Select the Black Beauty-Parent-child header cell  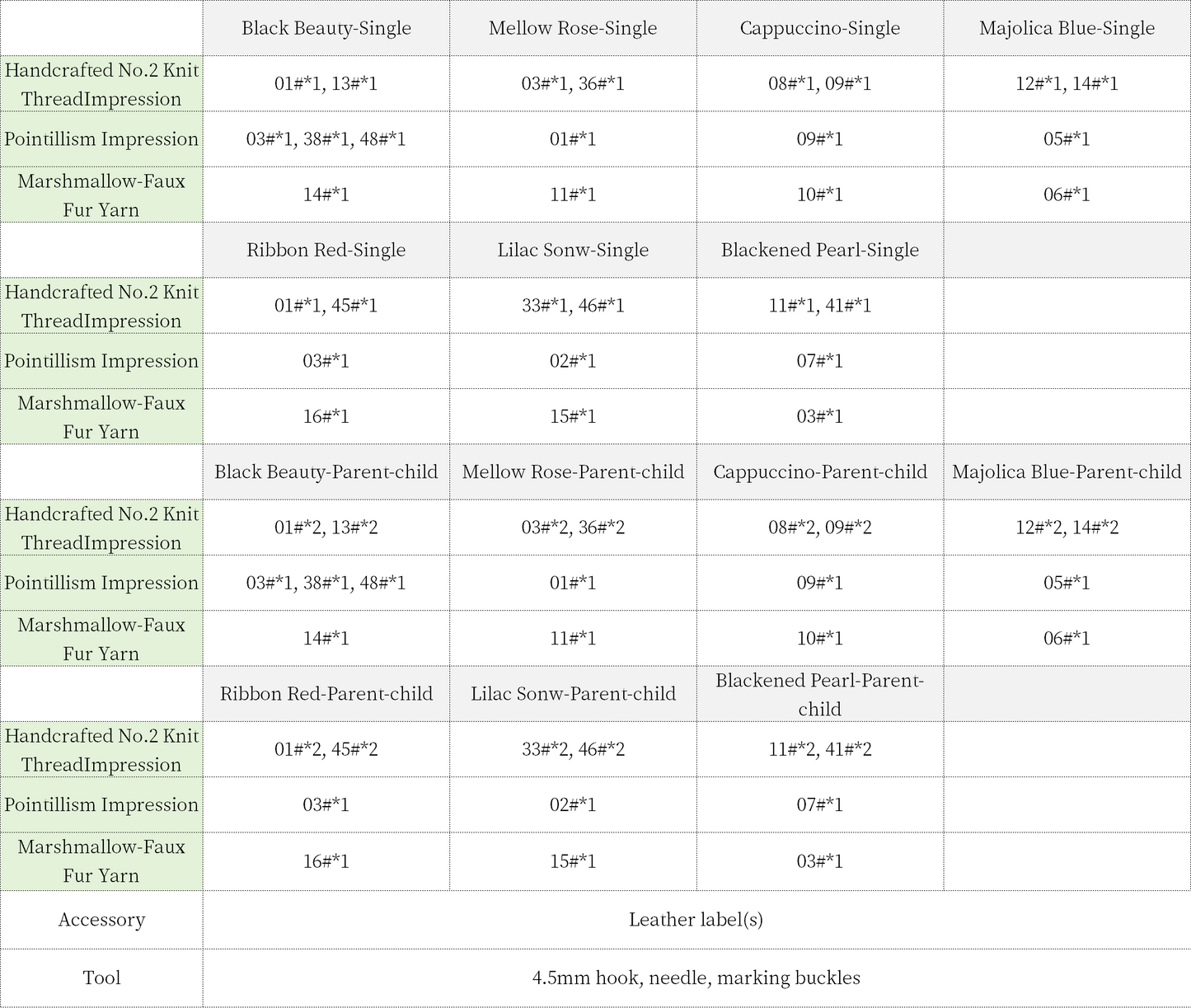click(x=326, y=471)
